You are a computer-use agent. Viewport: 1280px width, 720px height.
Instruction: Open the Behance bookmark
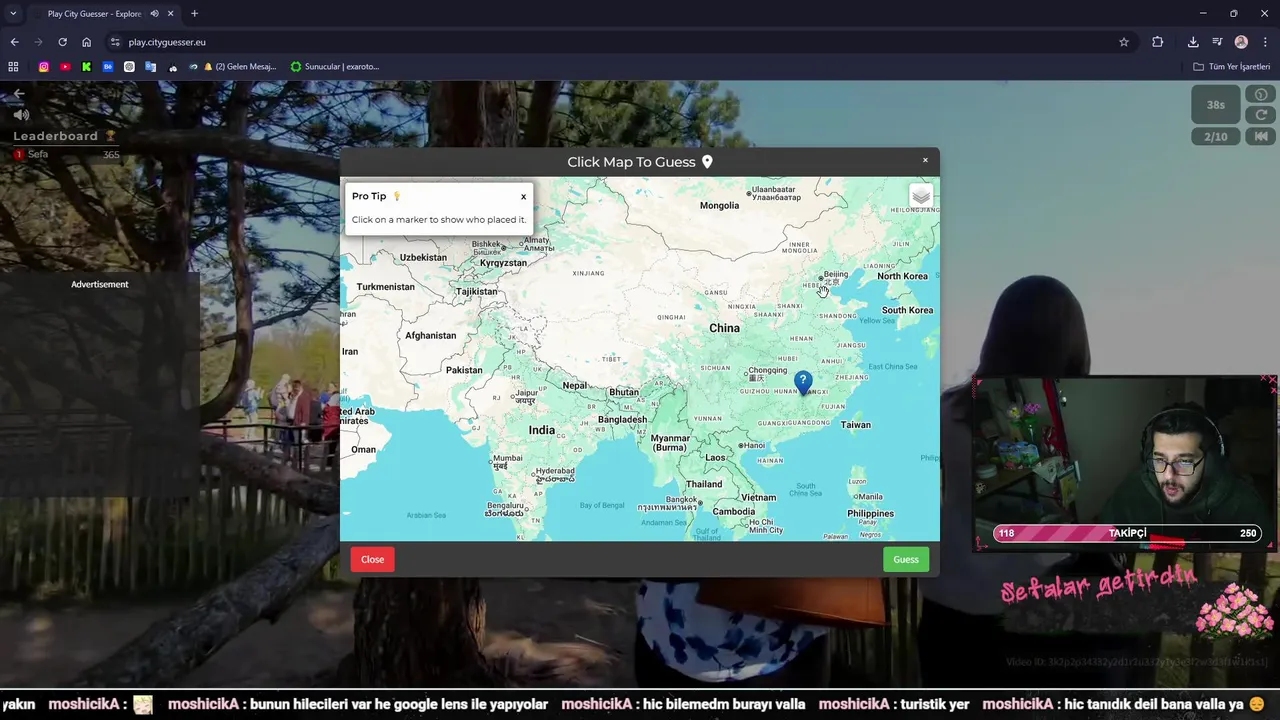click(108, 67)
